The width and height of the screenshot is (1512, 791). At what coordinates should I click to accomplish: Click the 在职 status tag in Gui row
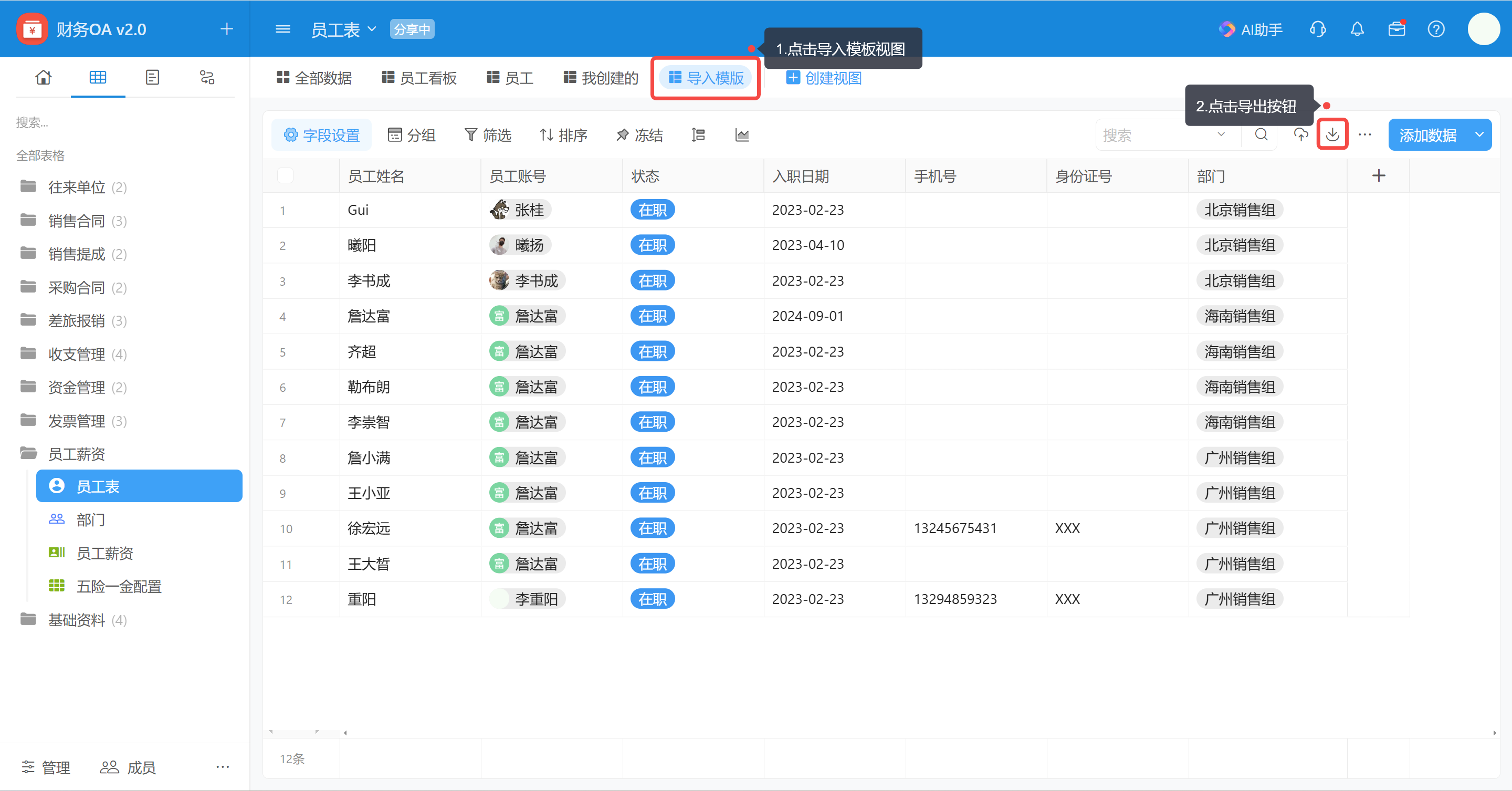(x=653, y=210)
